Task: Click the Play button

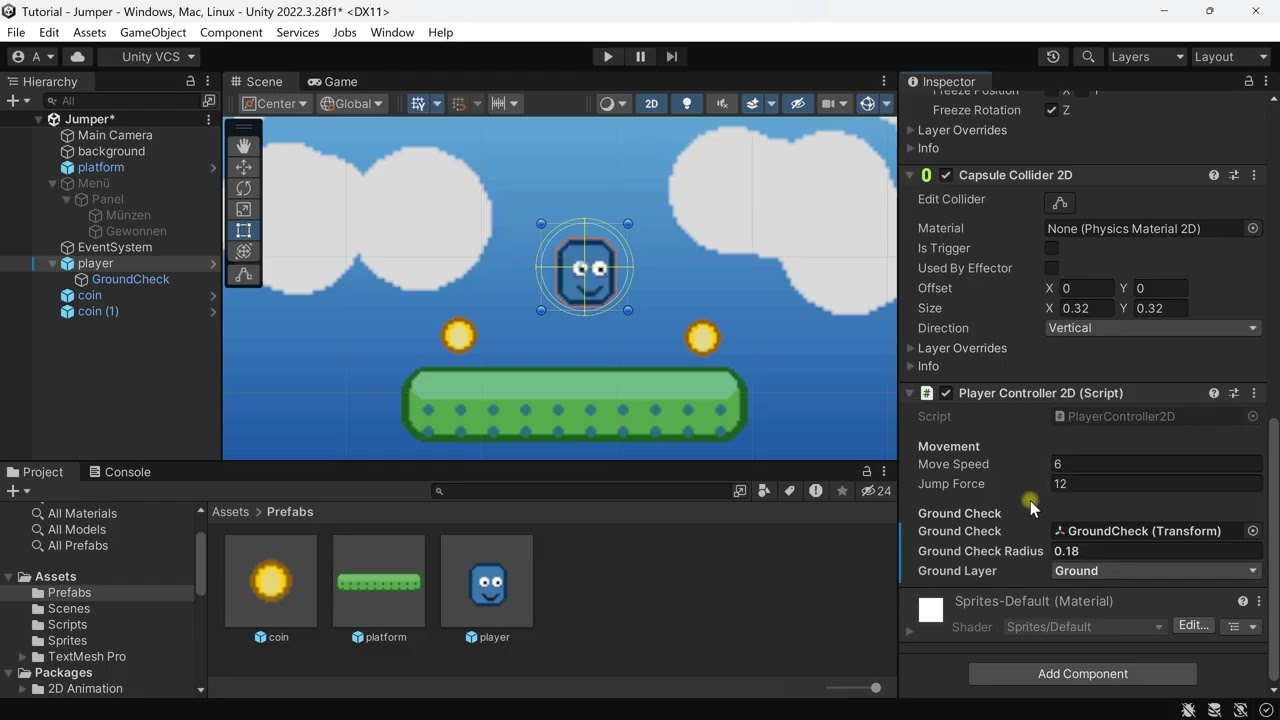Action: pyautogui.click(x=608, y=57)
